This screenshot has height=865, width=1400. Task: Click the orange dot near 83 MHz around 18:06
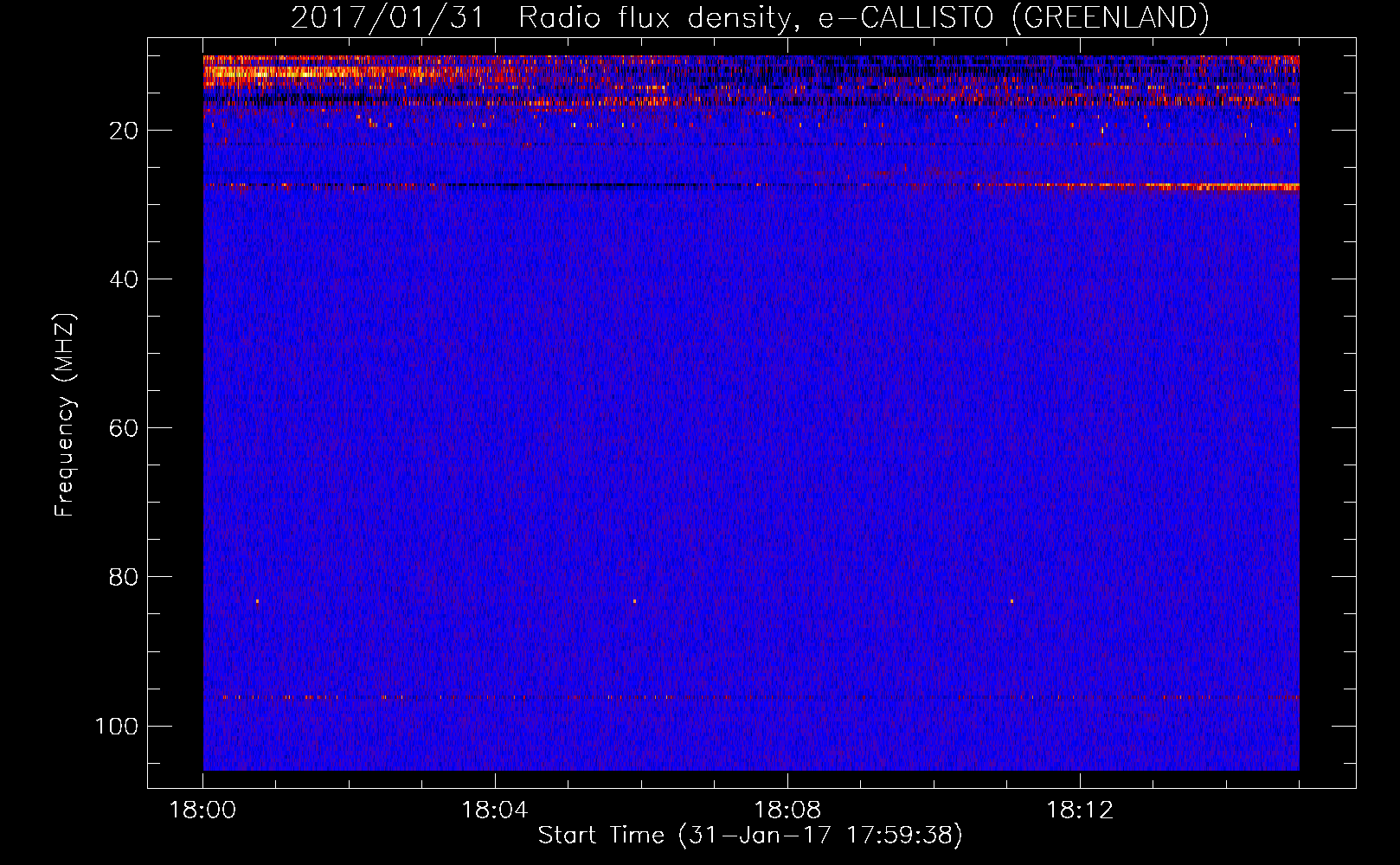point(634,600)
